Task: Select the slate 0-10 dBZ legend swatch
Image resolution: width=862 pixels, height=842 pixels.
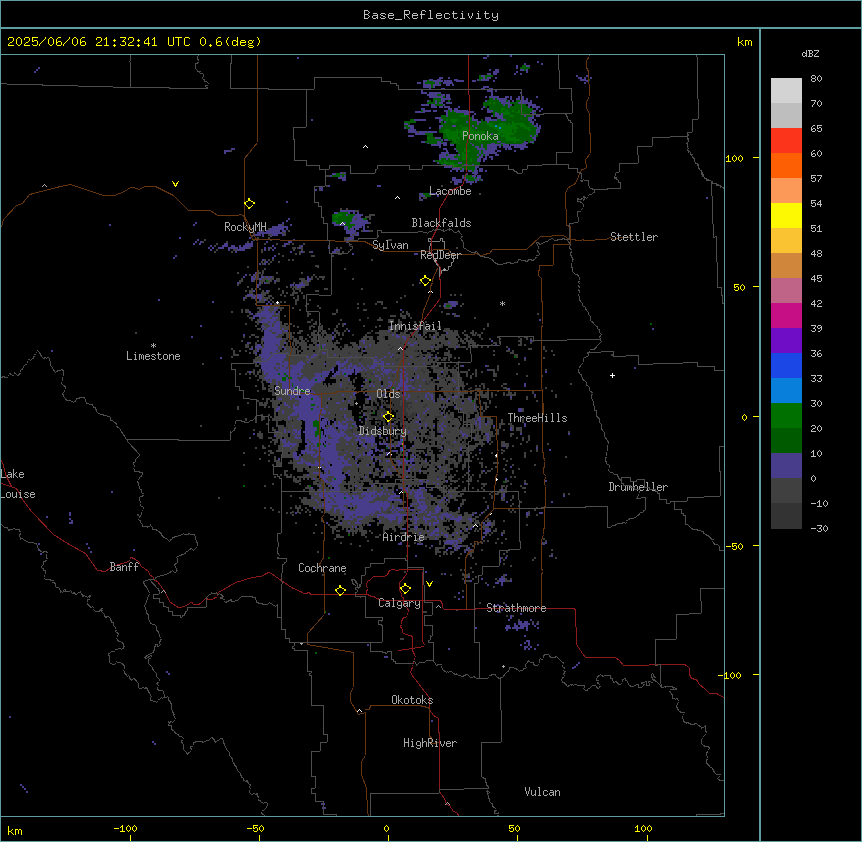Action: 786,466
